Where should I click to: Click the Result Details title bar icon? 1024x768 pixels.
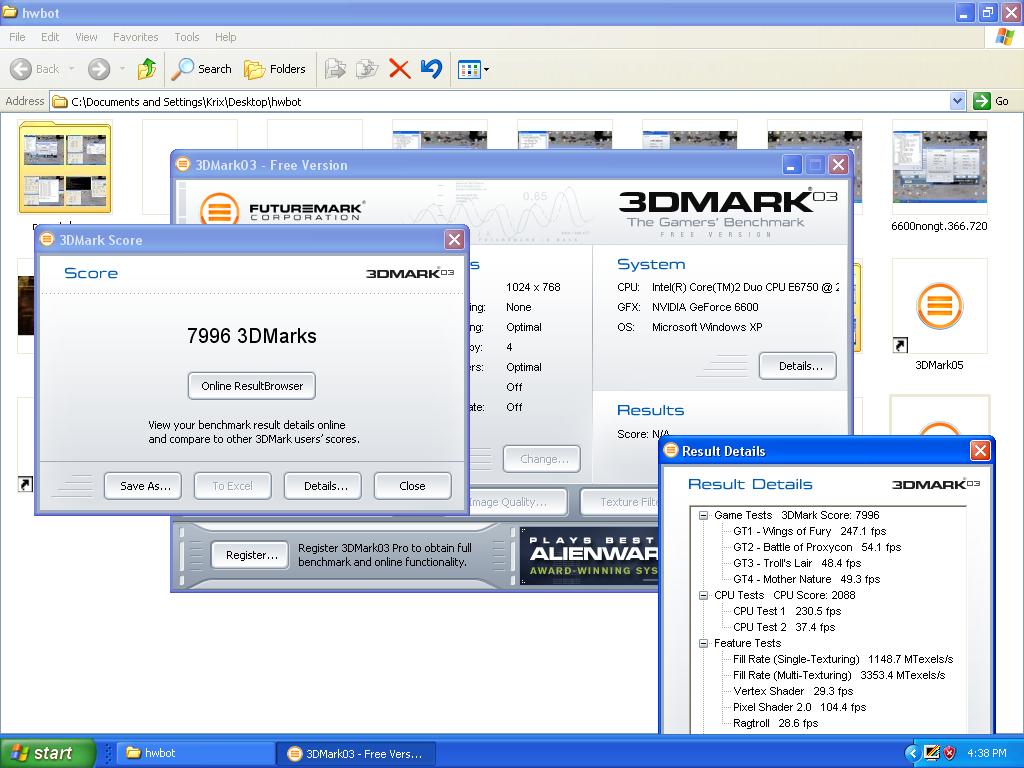tap(671, 451)
